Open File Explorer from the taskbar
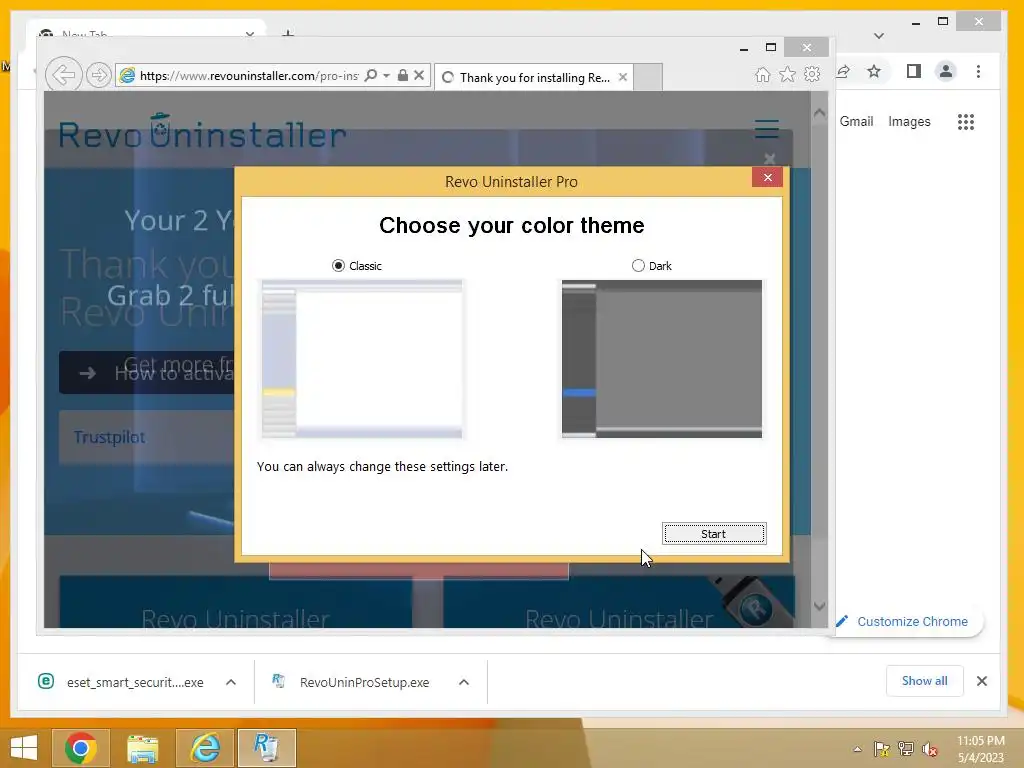The height and width of the screenshot is (768, 1024). tap(142, 748)
